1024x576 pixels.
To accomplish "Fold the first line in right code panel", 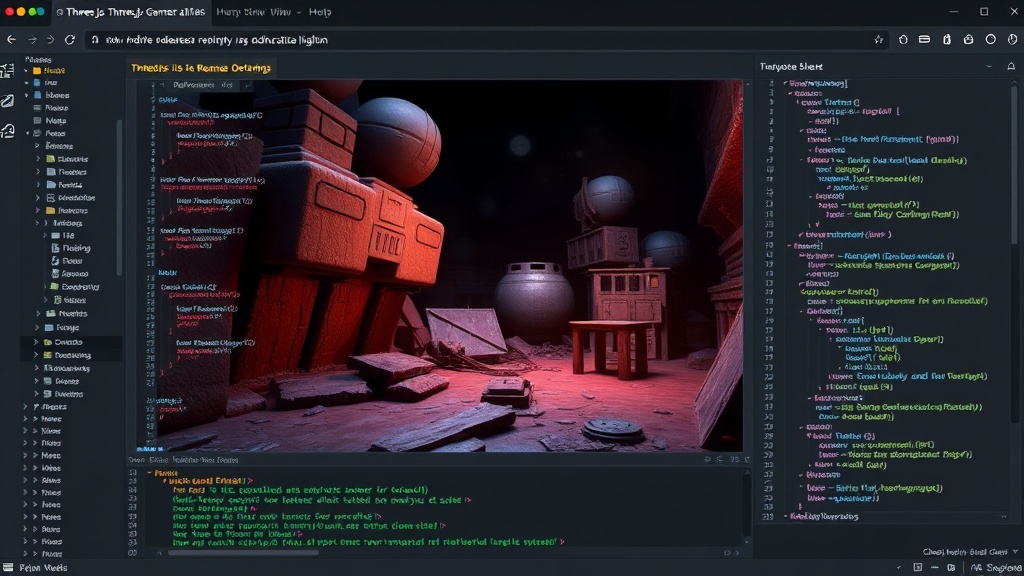I will 785,84.
